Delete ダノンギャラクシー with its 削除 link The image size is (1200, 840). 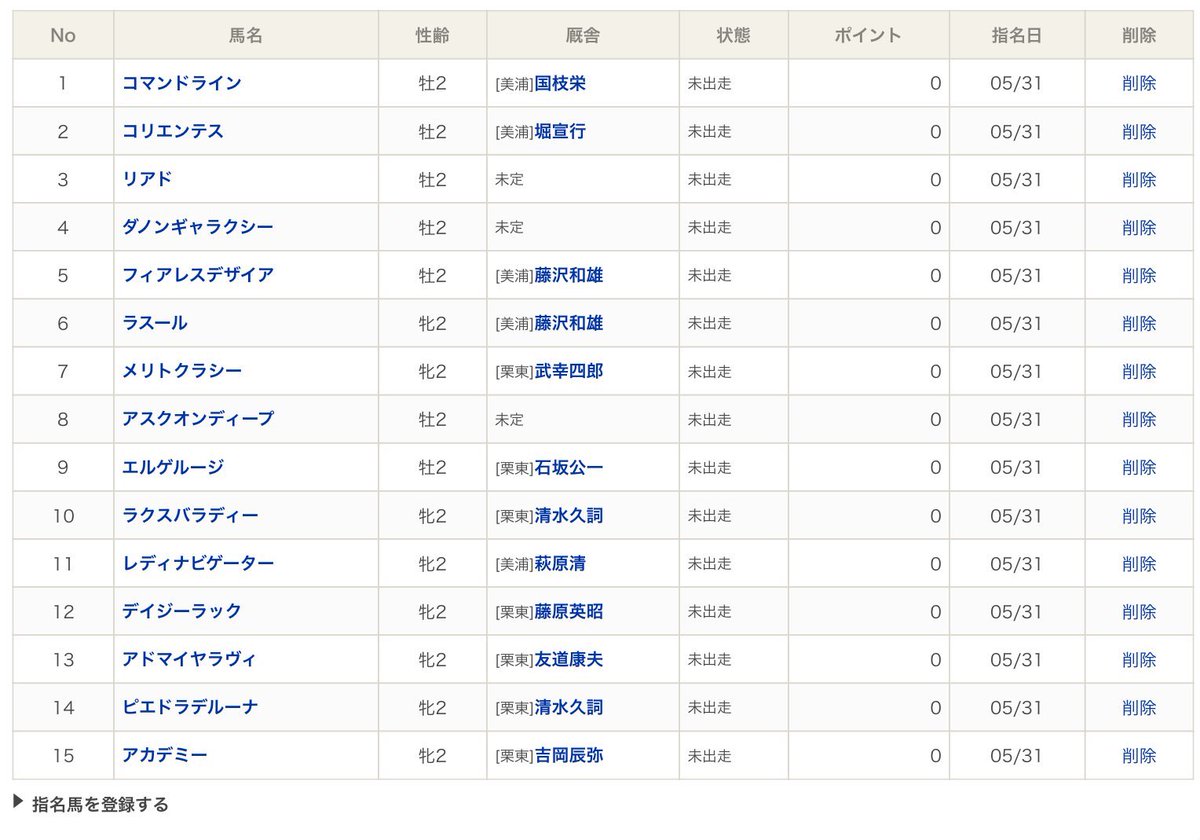(1139, 227)
